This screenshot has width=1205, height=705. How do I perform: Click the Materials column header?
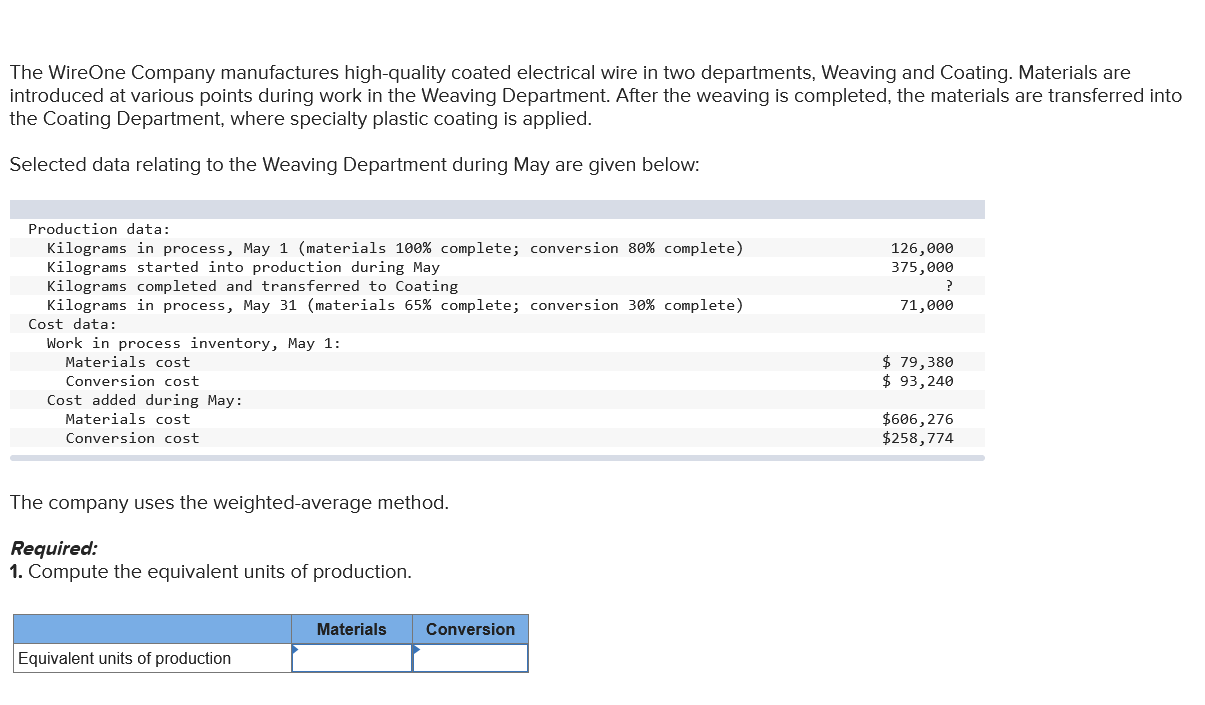pos(352,629)
